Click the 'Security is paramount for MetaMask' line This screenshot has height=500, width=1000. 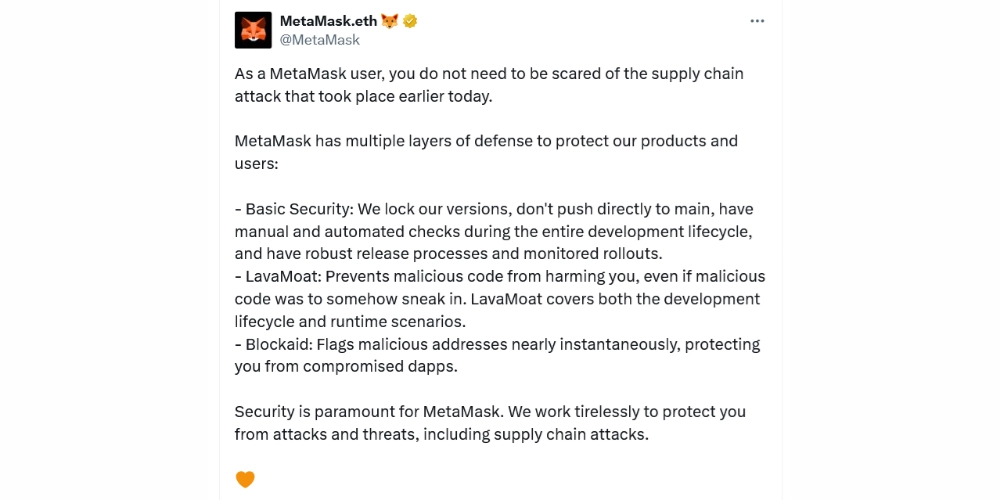click(490, 411)
